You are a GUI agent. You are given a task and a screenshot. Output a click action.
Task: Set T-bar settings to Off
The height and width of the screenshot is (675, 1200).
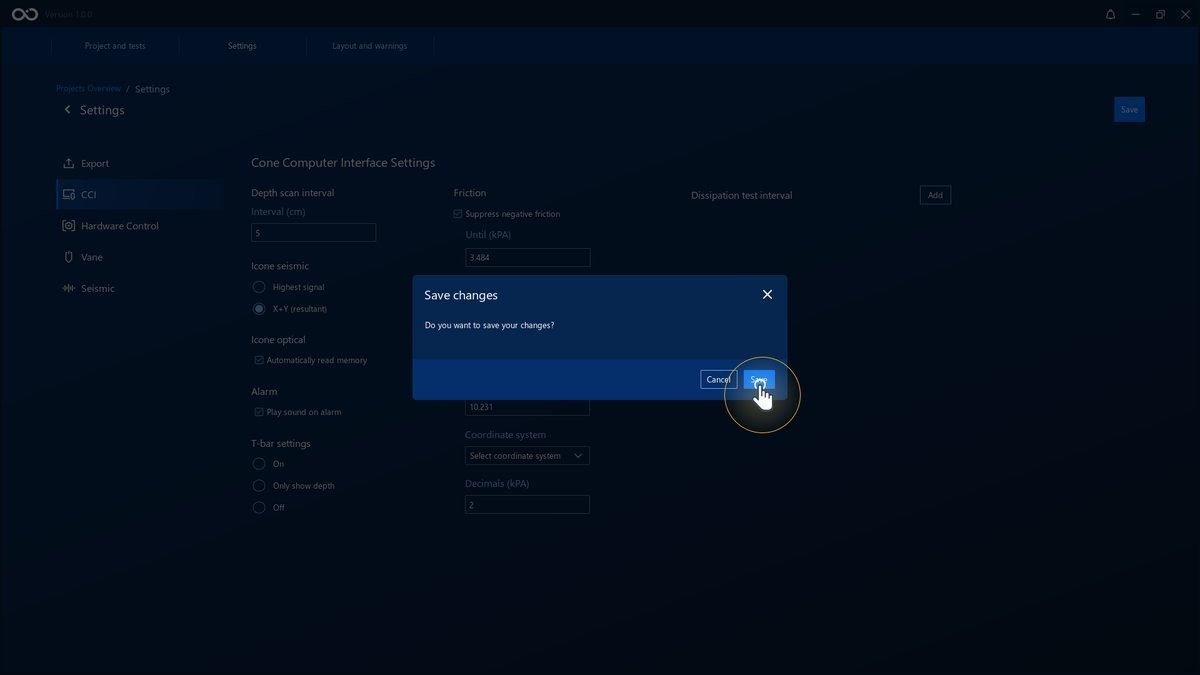(259, 508)
